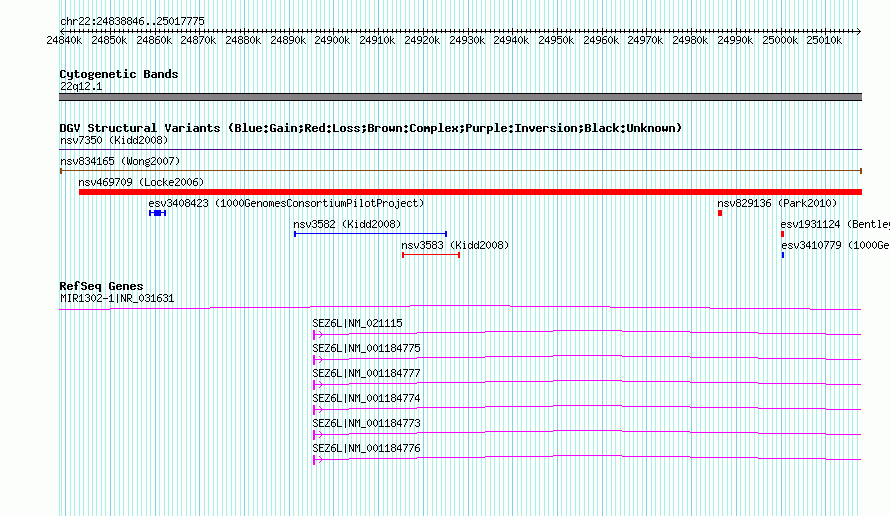
Task: Click the RefSeq Genes track title
Action: [x=101, y=286]
